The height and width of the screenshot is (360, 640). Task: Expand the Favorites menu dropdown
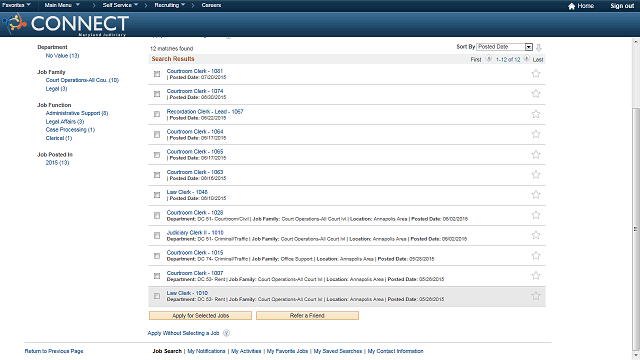[x=16, y=5]
